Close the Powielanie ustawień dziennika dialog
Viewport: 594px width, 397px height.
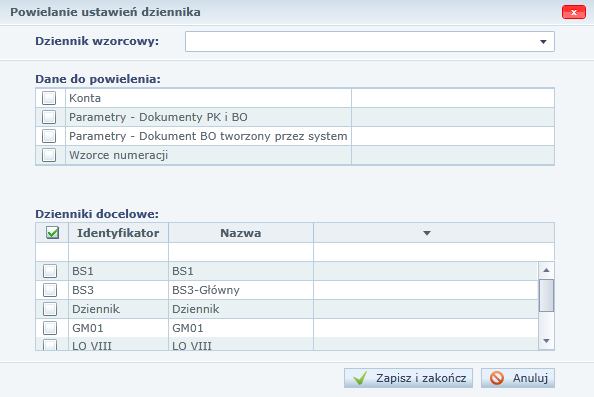click(574, 12)
